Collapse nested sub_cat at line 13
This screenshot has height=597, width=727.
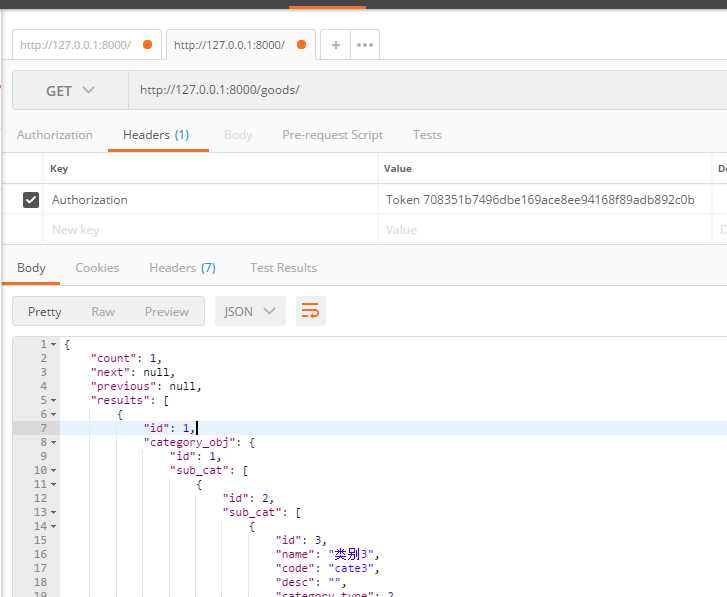pos(53,512)
